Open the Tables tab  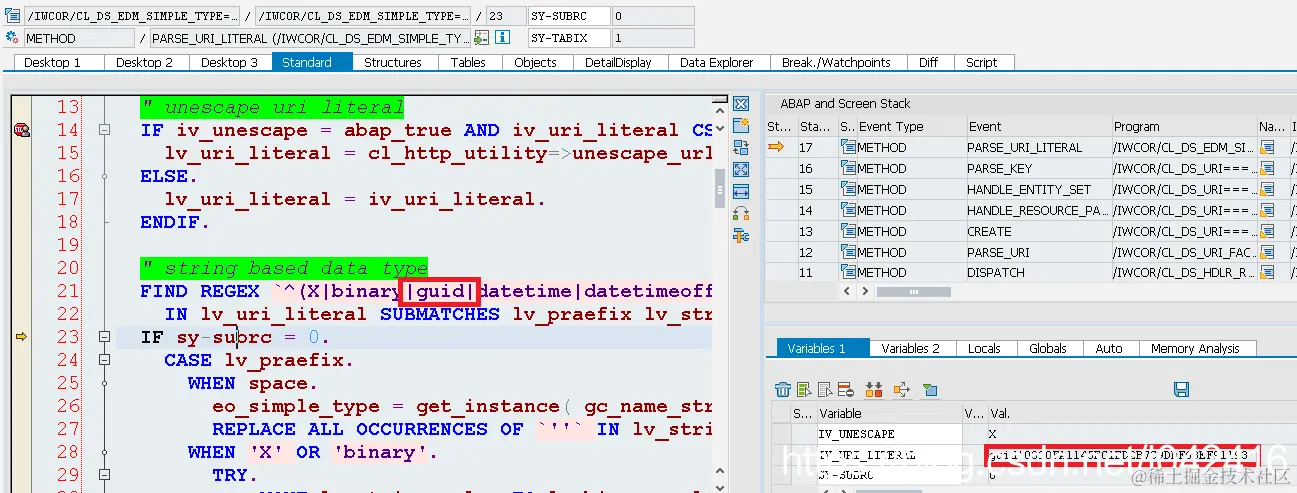coord(468,62)
